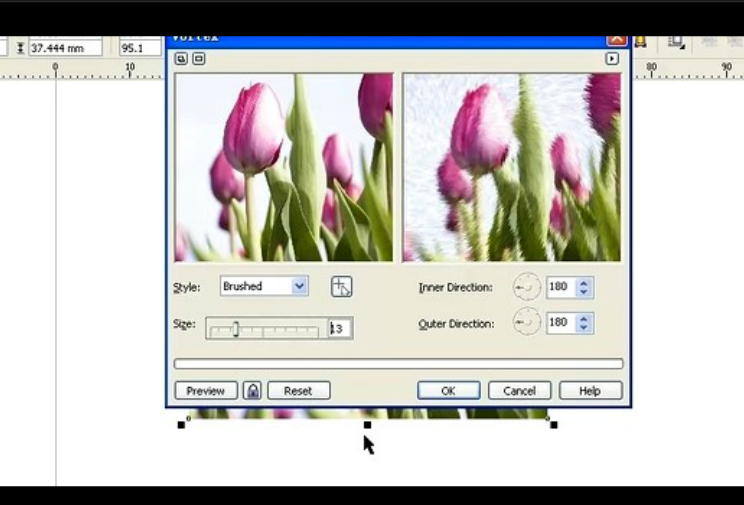Select the center-point picker tool

pos(342,287)
